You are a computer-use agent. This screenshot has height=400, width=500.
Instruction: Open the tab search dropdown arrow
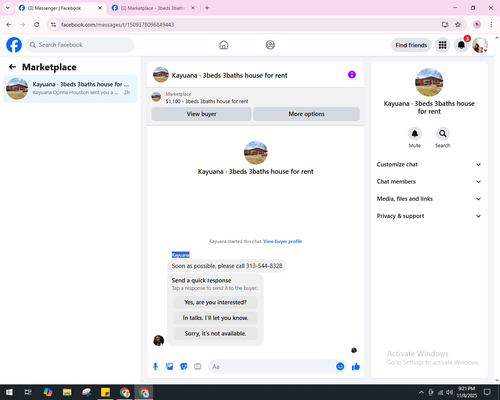pos(8,8)
